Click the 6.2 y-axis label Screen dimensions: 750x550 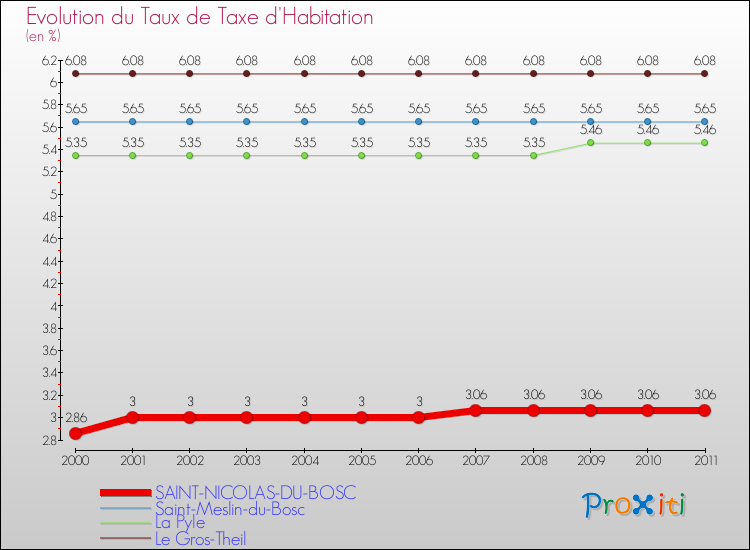pos(49,61)
